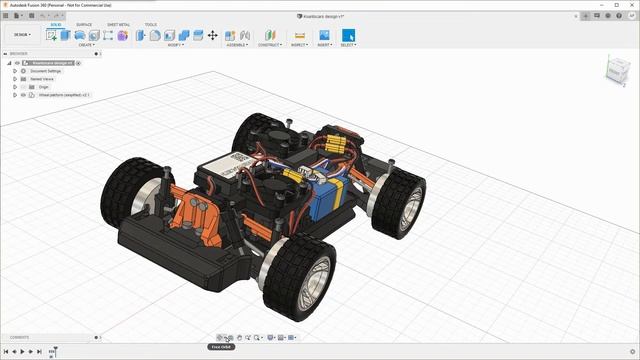Select the Move/Copy tool
Viewport: 640px width, 360px height.
pos(213,36)
